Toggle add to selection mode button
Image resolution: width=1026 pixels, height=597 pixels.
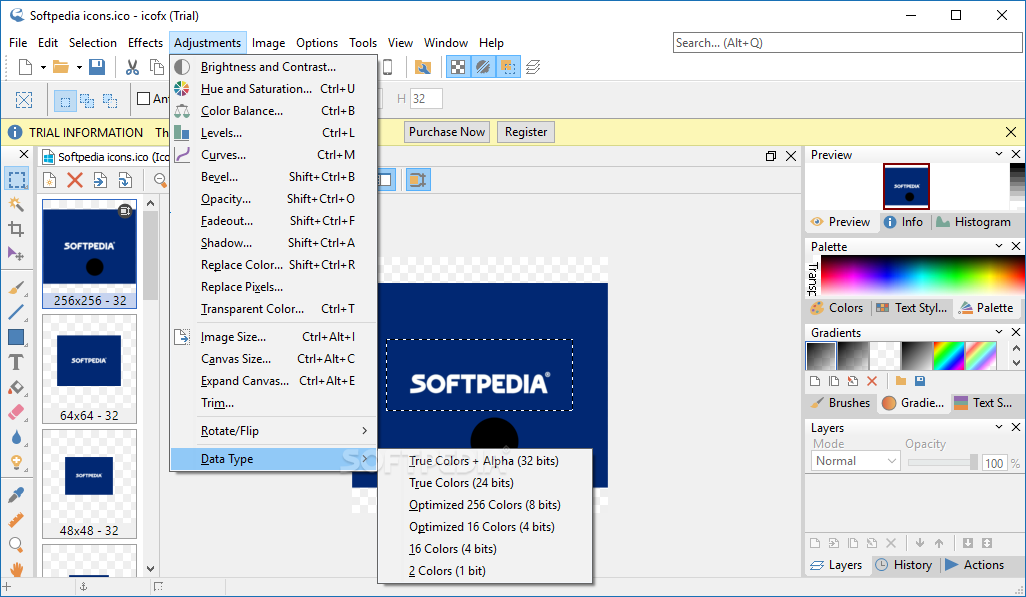pos(87,101)
